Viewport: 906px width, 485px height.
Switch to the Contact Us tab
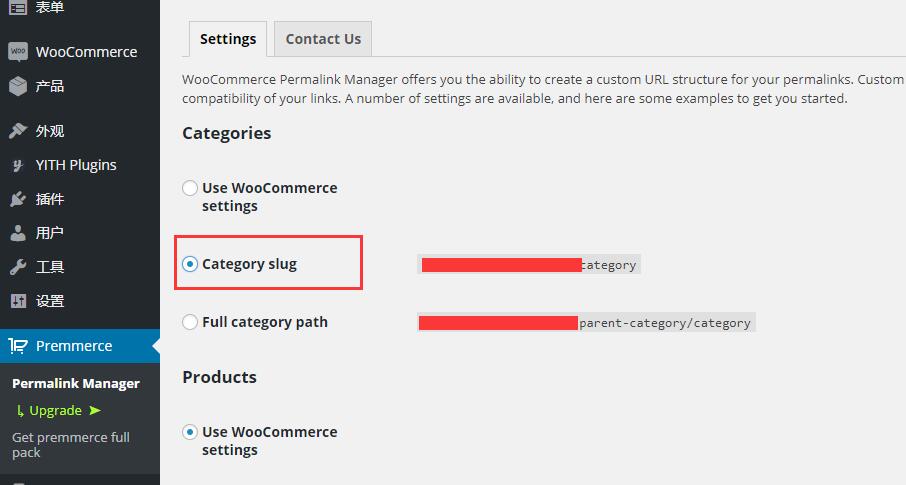323,39
